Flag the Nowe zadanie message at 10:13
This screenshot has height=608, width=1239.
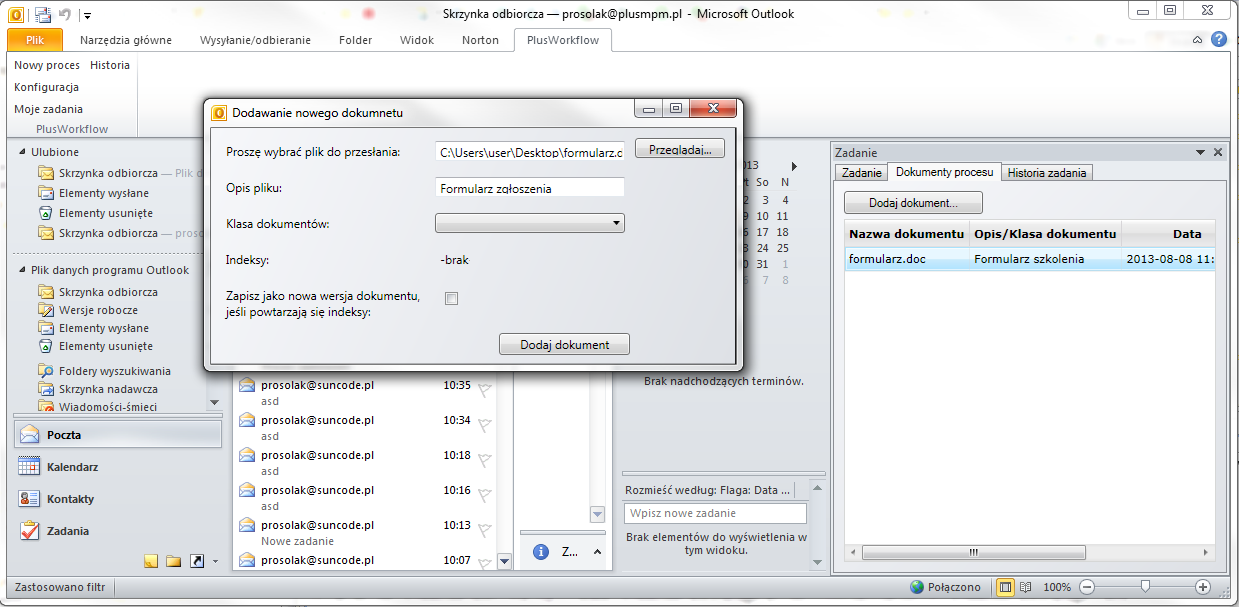[x=484, y=528]
